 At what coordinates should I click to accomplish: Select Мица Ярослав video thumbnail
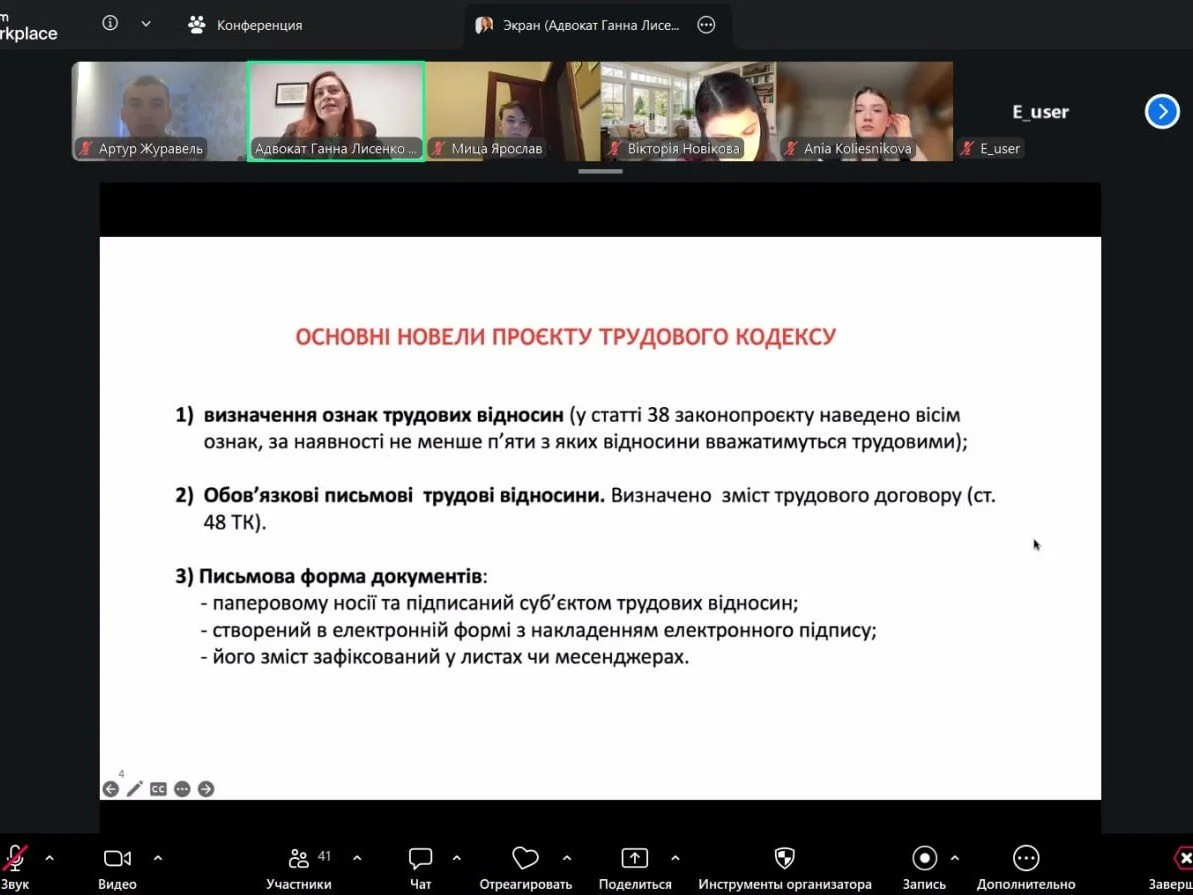point(513,111)
